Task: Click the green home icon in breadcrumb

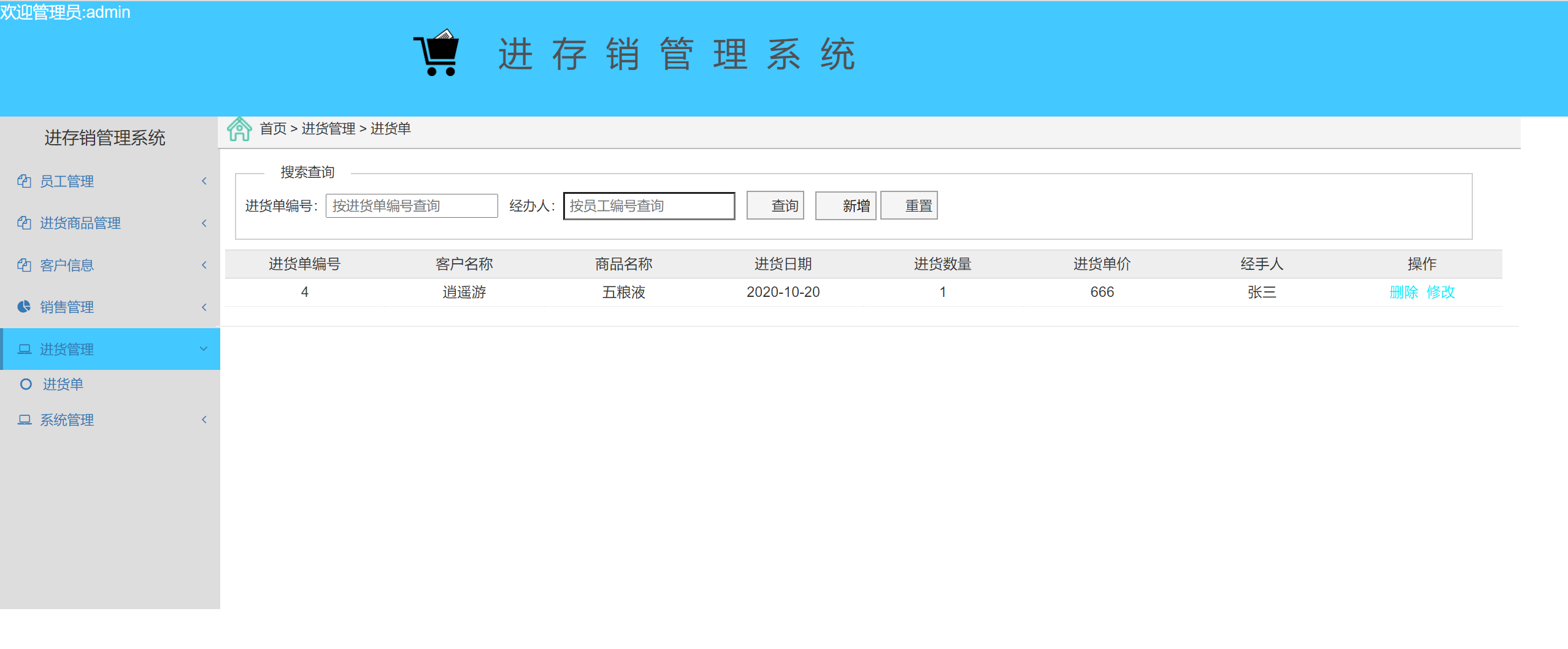Action: click(239, 129)
